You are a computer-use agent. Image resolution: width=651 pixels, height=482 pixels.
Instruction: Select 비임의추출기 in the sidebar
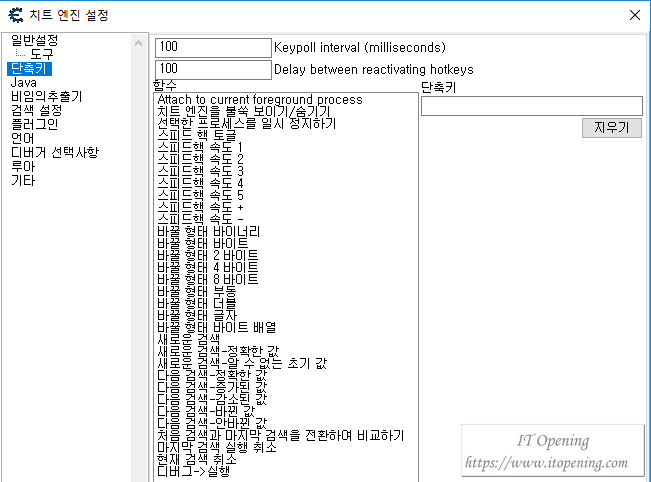pos(46,96)
